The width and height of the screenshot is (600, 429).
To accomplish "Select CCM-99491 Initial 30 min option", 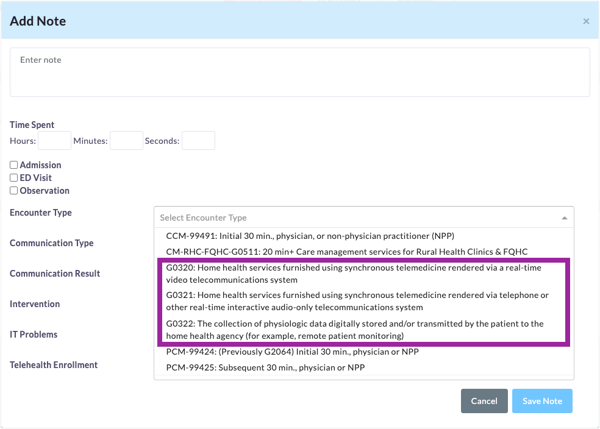I will tap(310, 236).
